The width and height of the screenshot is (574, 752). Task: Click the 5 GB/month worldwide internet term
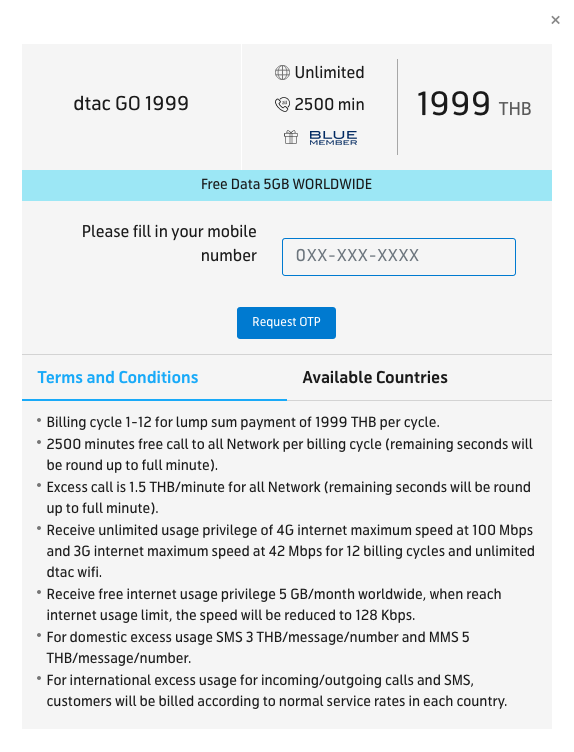pyautogui.click(x=273, y=604)
